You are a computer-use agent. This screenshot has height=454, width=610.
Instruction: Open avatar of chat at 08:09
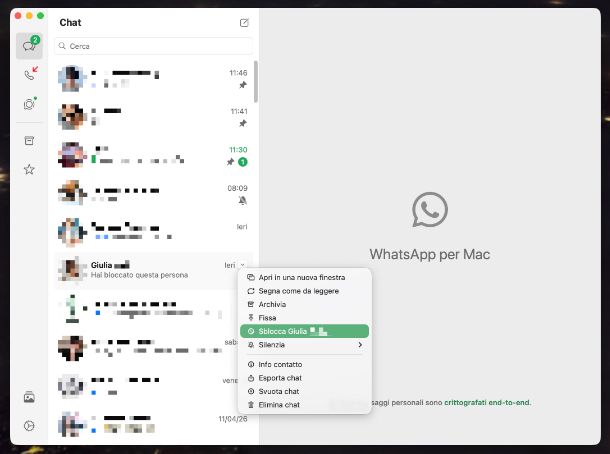(x=71, y=193)
